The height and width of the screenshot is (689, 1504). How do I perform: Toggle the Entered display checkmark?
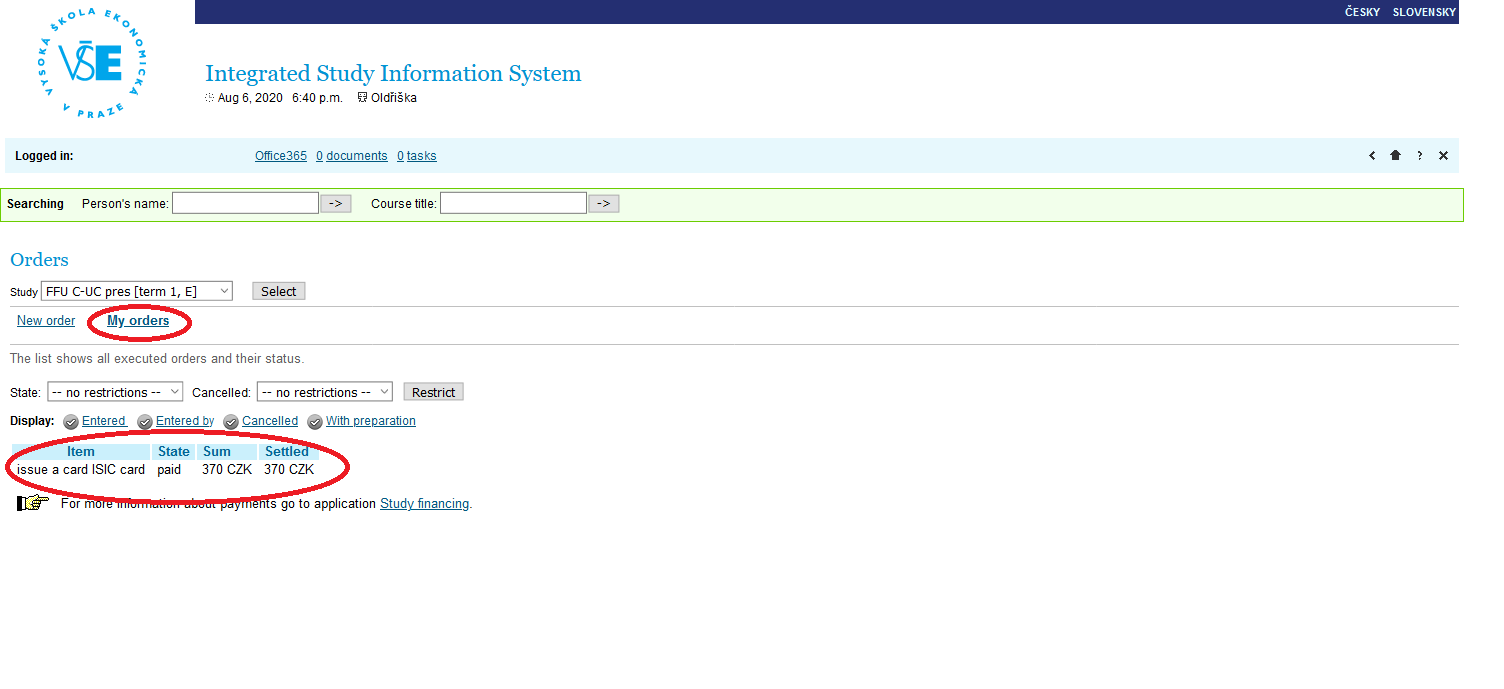pyautogui.click(x=71, y=422)
